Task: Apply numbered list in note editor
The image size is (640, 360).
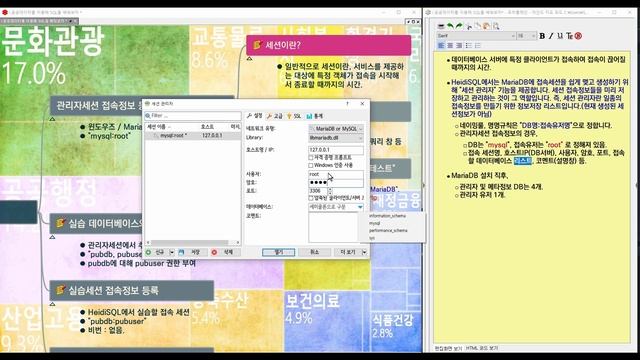Action: click(478, 46)
